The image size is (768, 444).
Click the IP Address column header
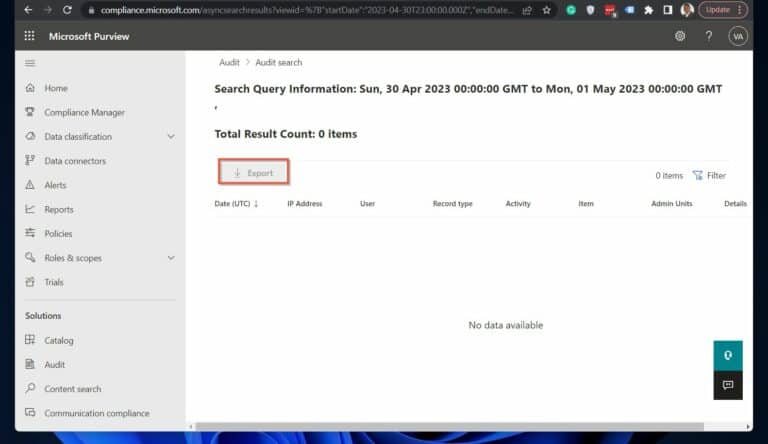pos(305,204)
